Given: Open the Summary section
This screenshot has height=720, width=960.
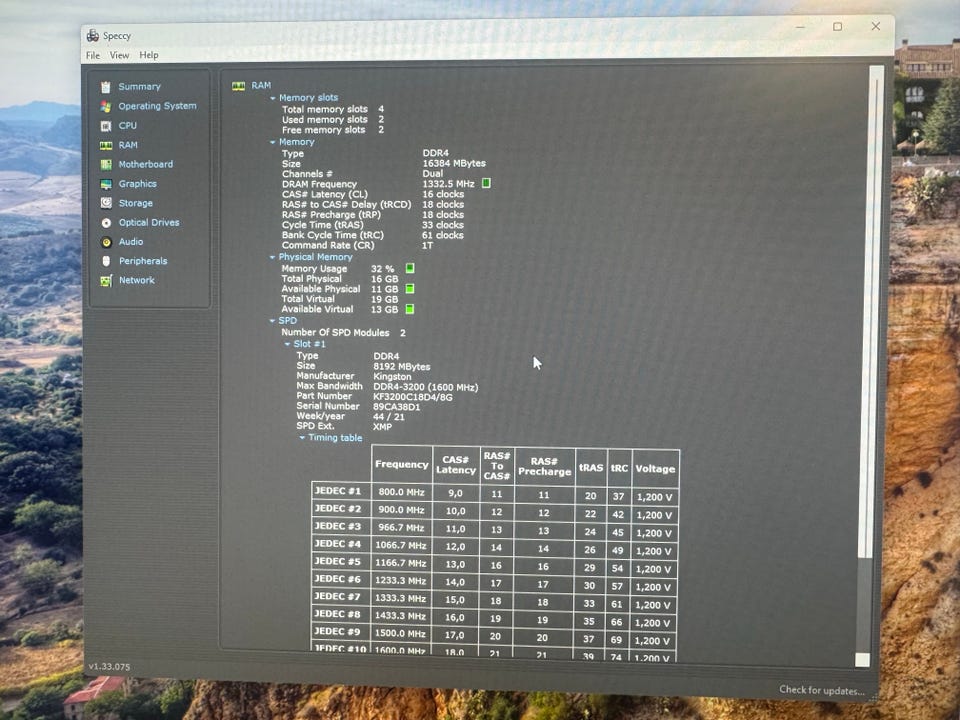Looking at the screenshot, I should [x=140, y=87].
